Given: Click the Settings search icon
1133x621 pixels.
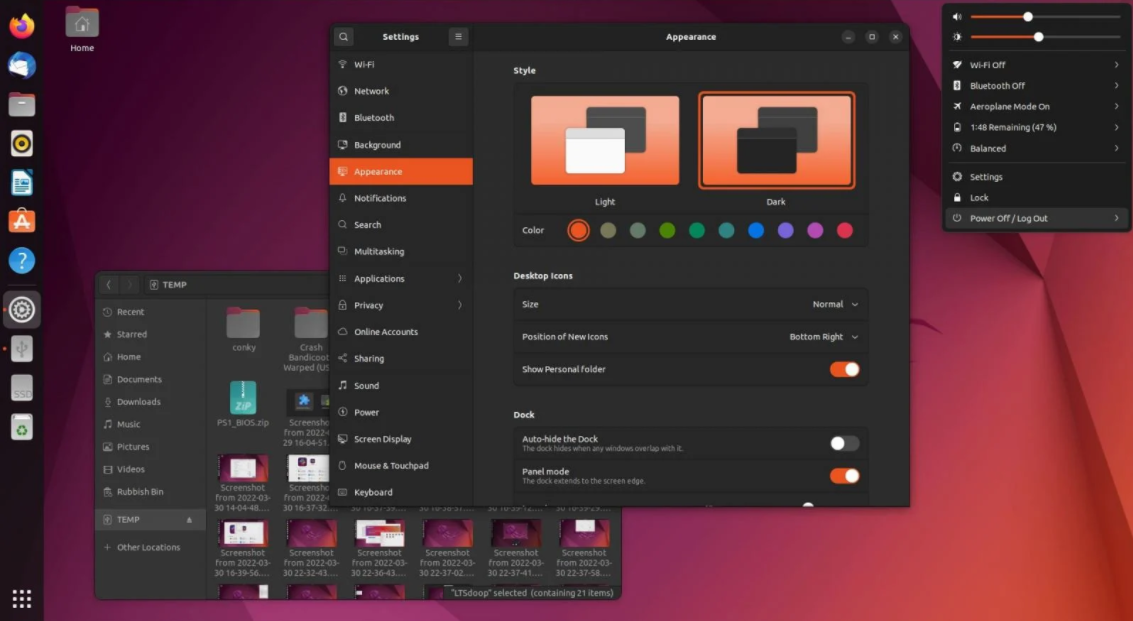Looking at the screenshot, I should tap(344, 37).
